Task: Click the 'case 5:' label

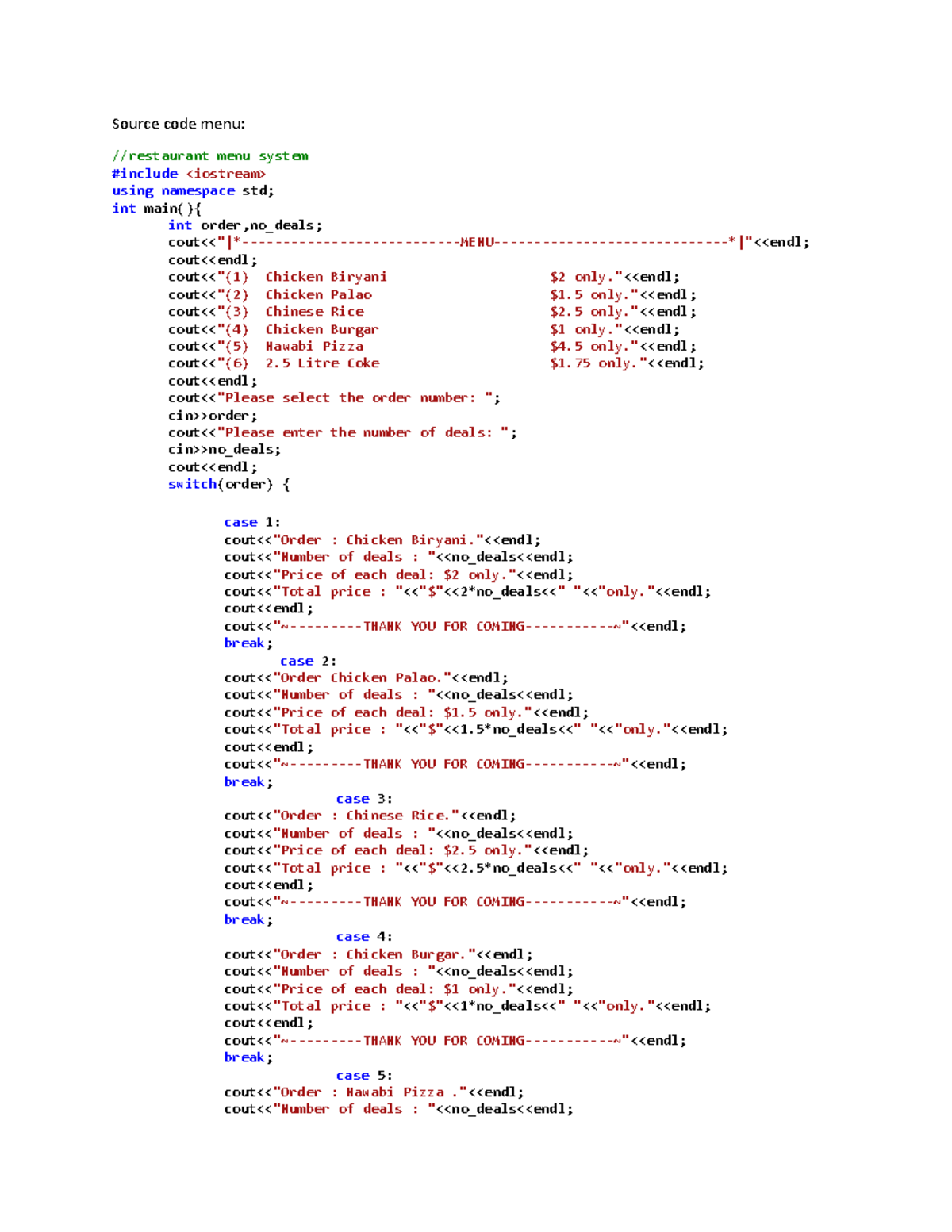Action: point(364,1076)
